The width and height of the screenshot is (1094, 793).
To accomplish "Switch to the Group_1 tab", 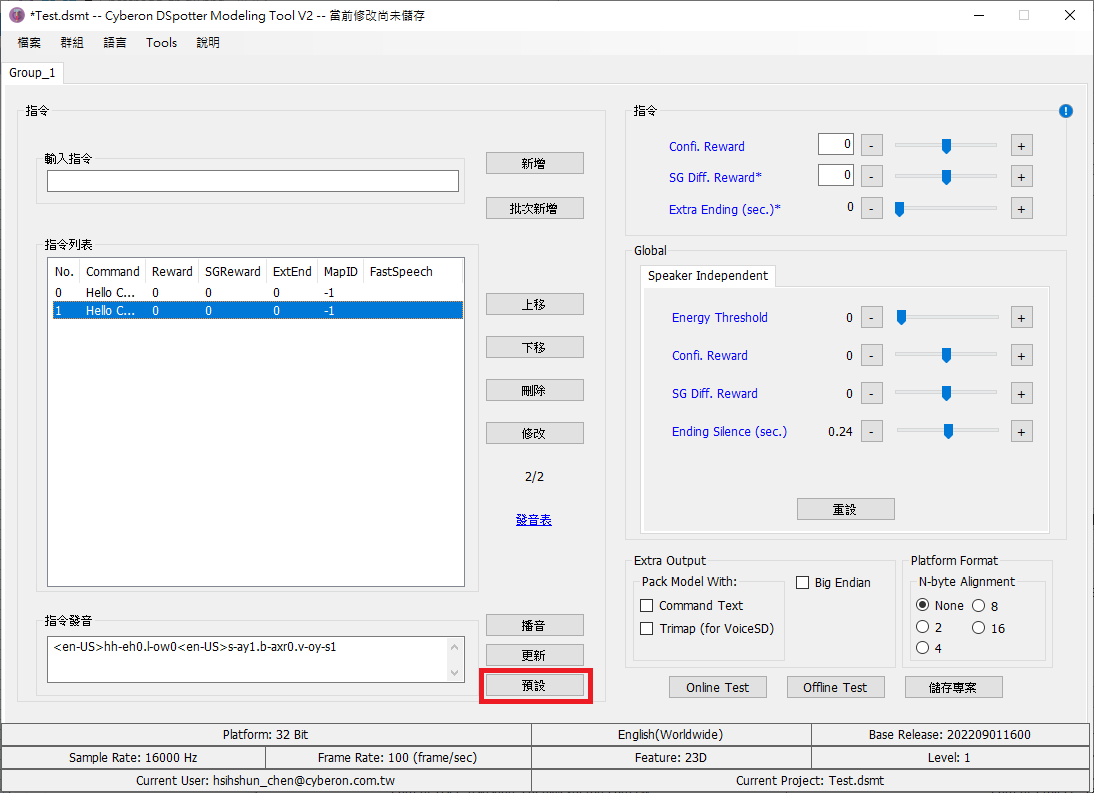I will 33,73.
